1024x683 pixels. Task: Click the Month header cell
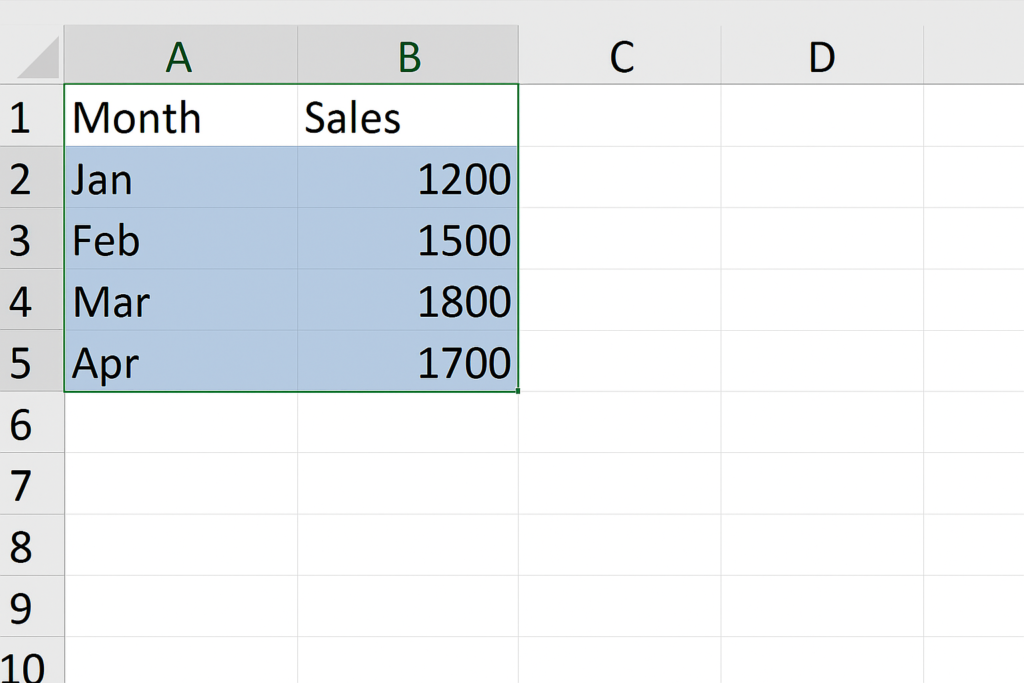[181, 116]
